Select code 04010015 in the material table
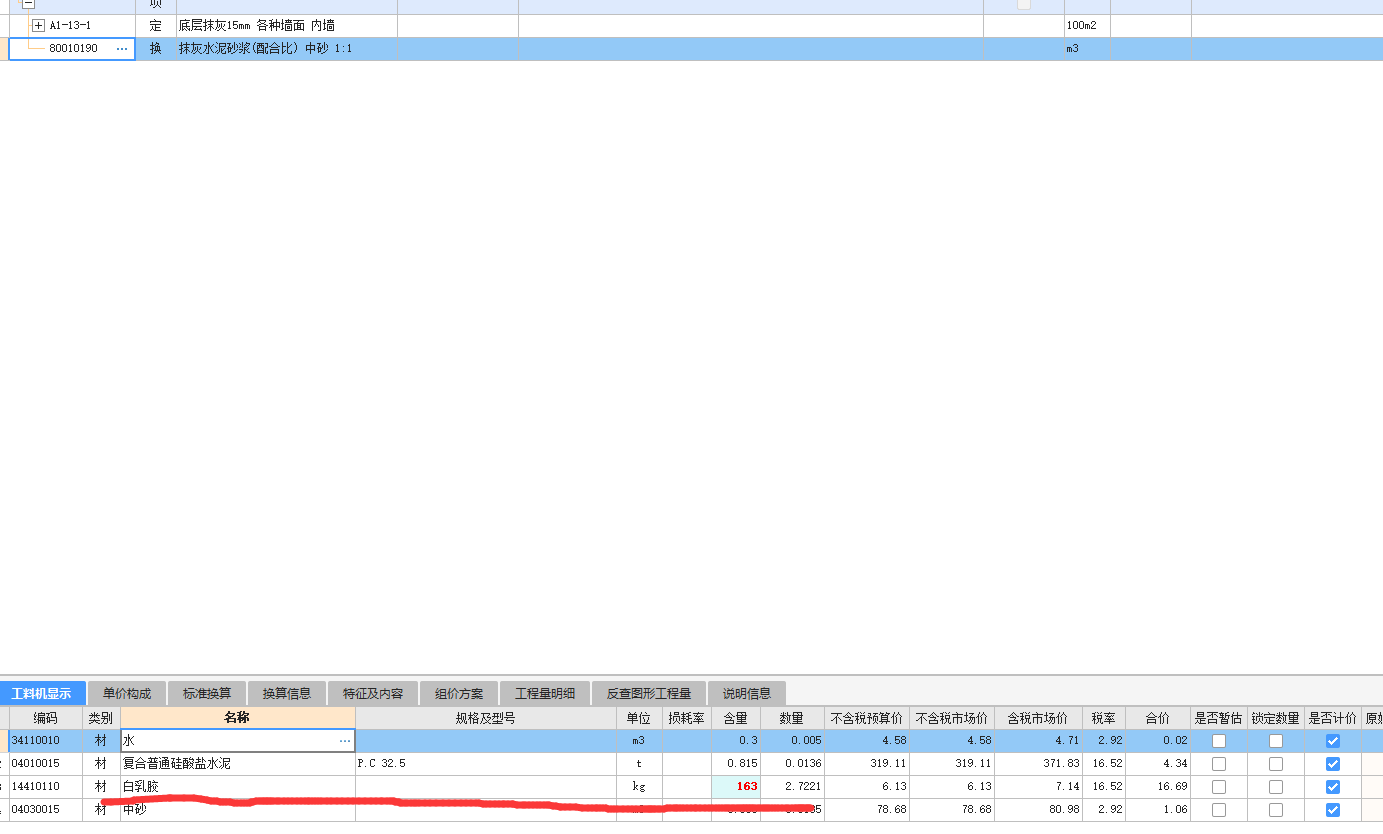 [x=46, y=764]
